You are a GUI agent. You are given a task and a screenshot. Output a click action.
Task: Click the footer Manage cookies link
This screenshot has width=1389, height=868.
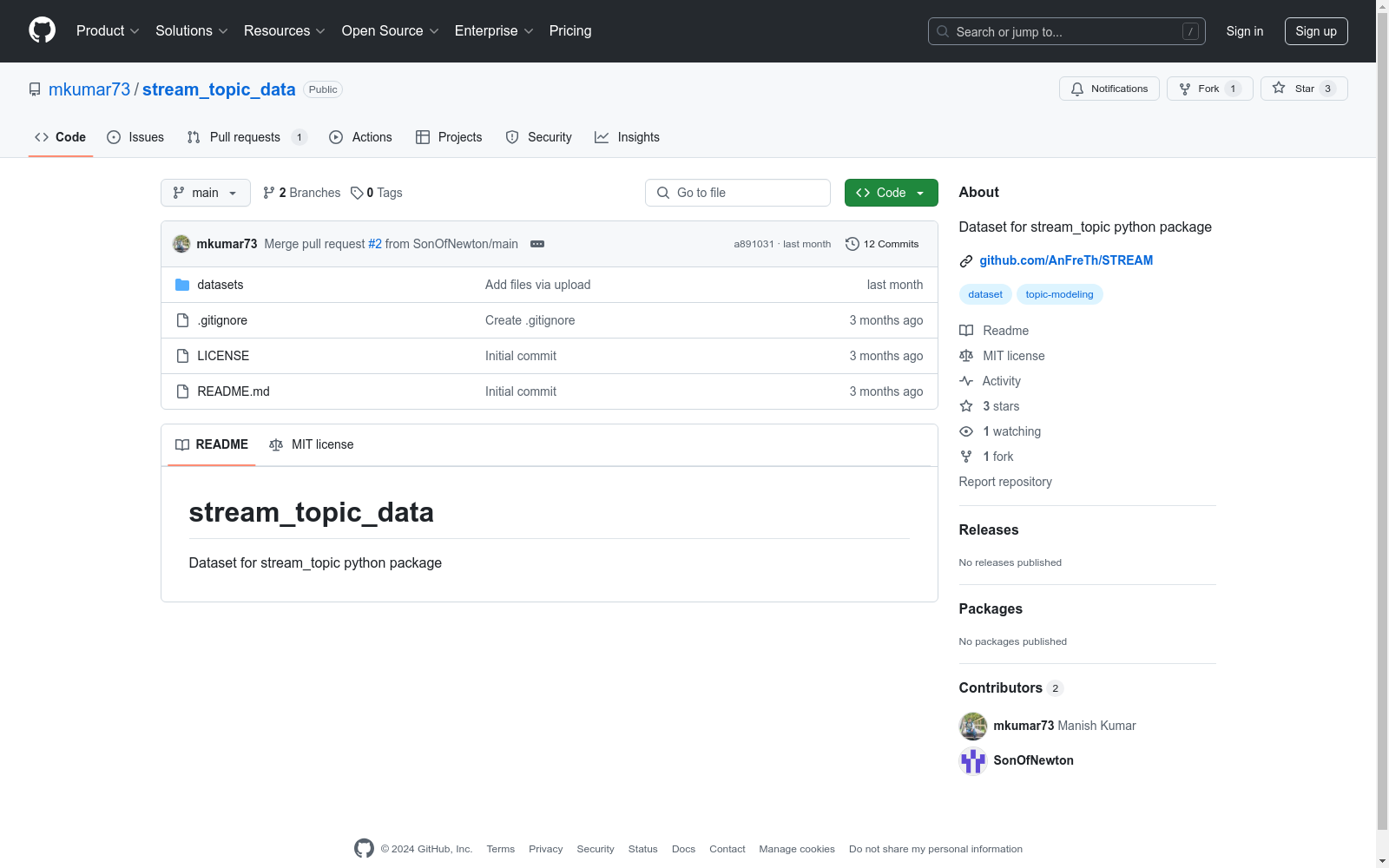[797, 849]
